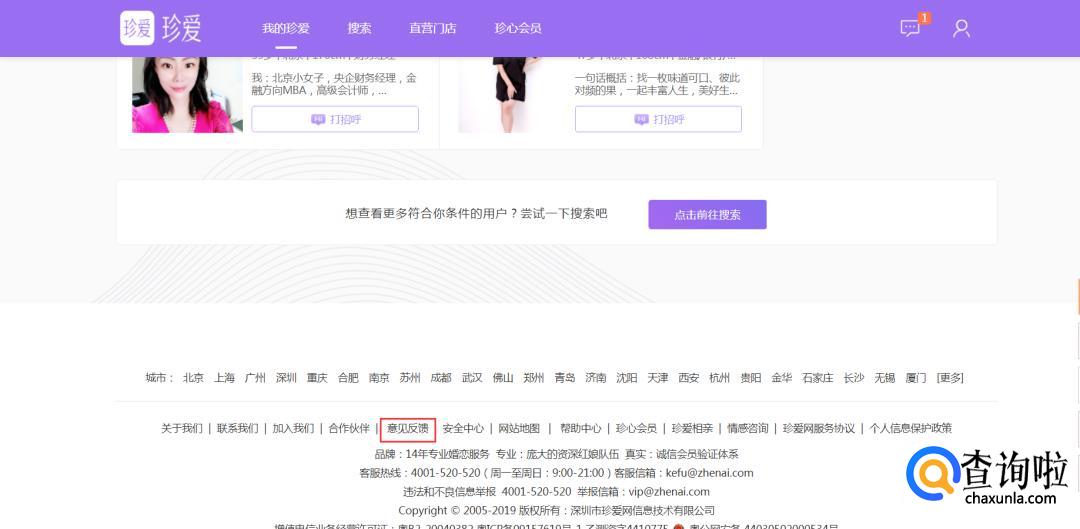Viewport: 1080px width, 529px height.
Task: Select city 武汉
Action: (x=472, y=378)
